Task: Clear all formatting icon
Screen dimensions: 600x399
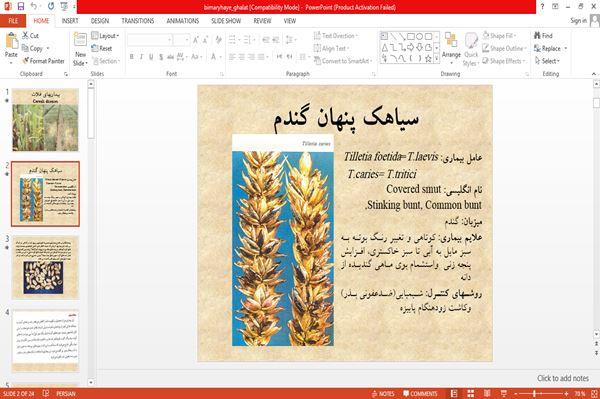Action: tap(218, 40)
